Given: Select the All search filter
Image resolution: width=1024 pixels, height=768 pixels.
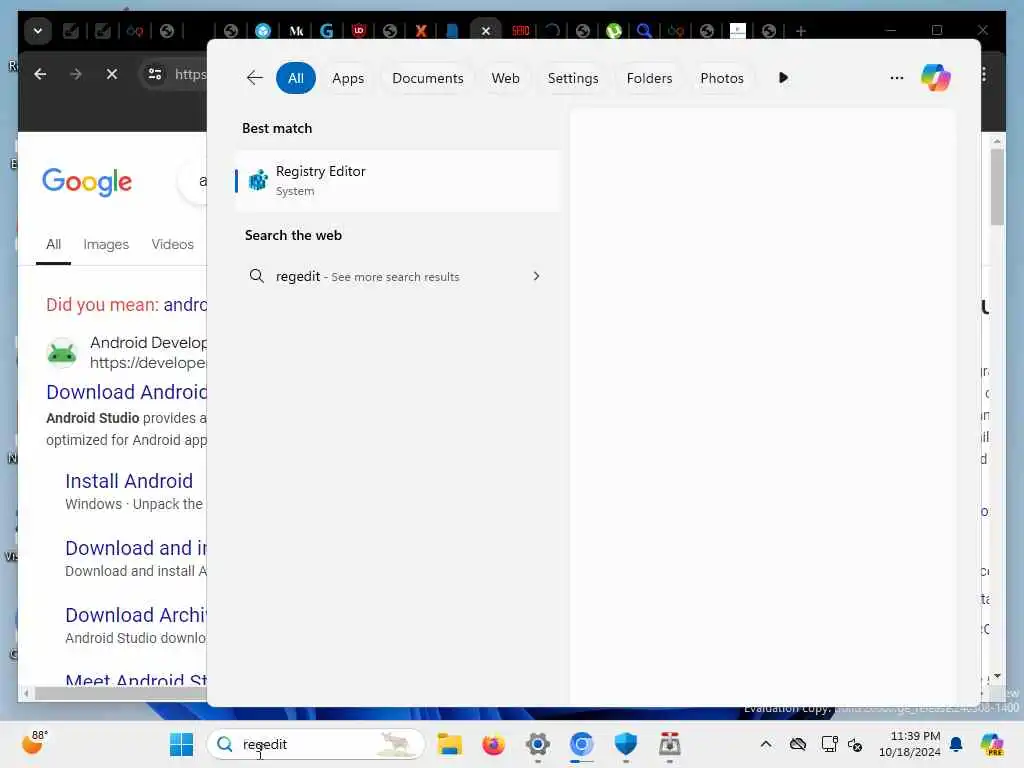Looking at the screenshot, I should coord(296,78).
